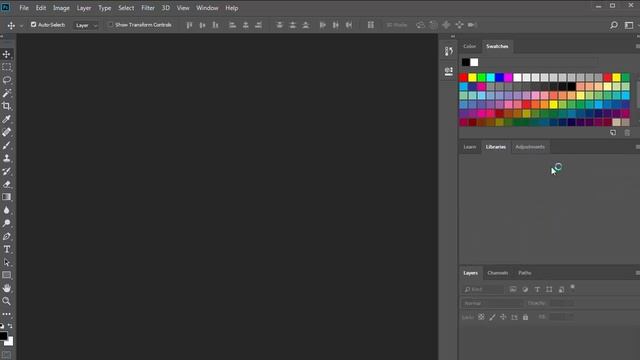Switch to the Adjustments tab
Viewport: 640px width, 360px height.
(530, 147)
